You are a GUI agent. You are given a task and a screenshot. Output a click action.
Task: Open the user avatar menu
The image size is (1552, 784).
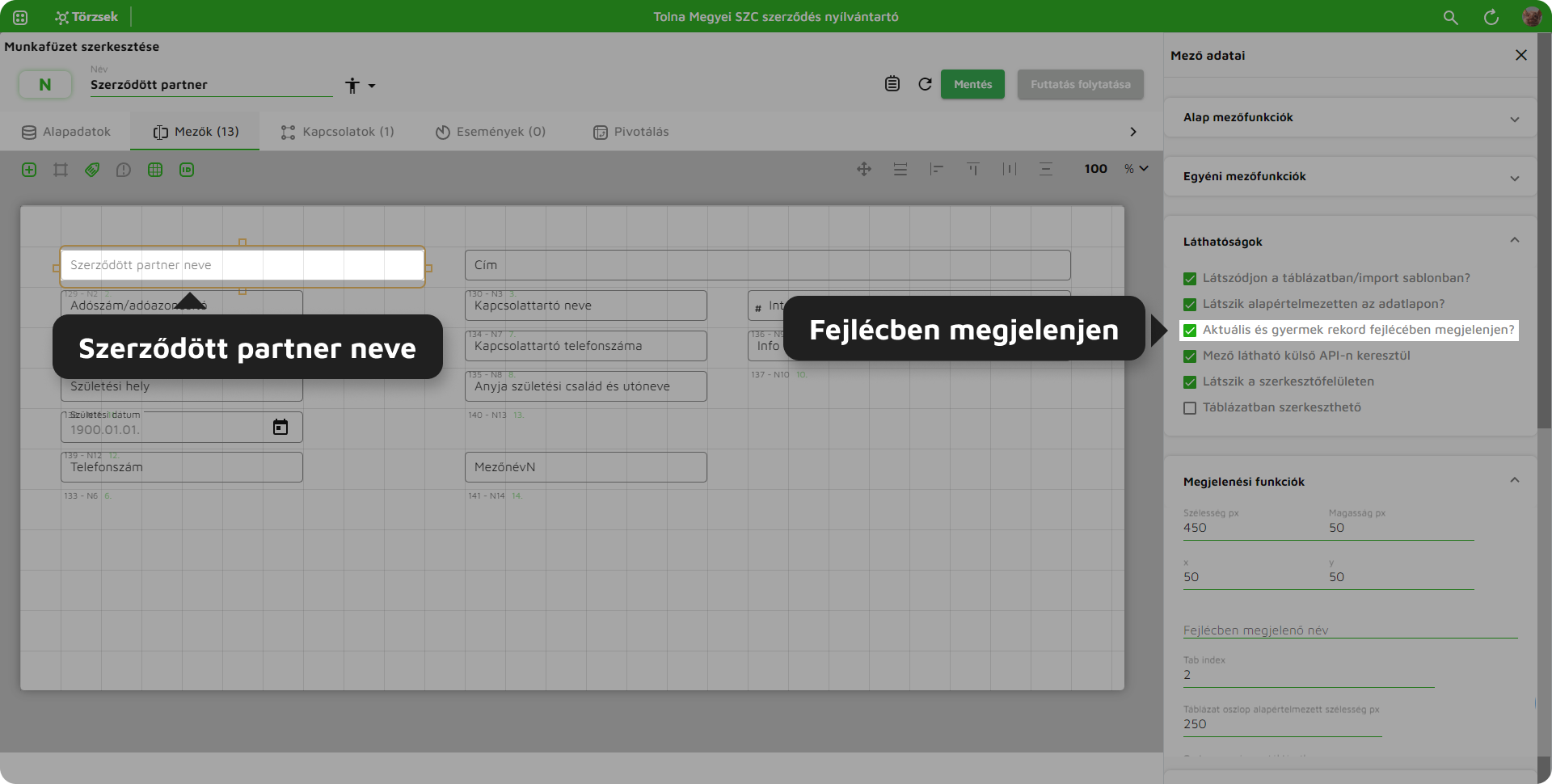[1531, 17]
